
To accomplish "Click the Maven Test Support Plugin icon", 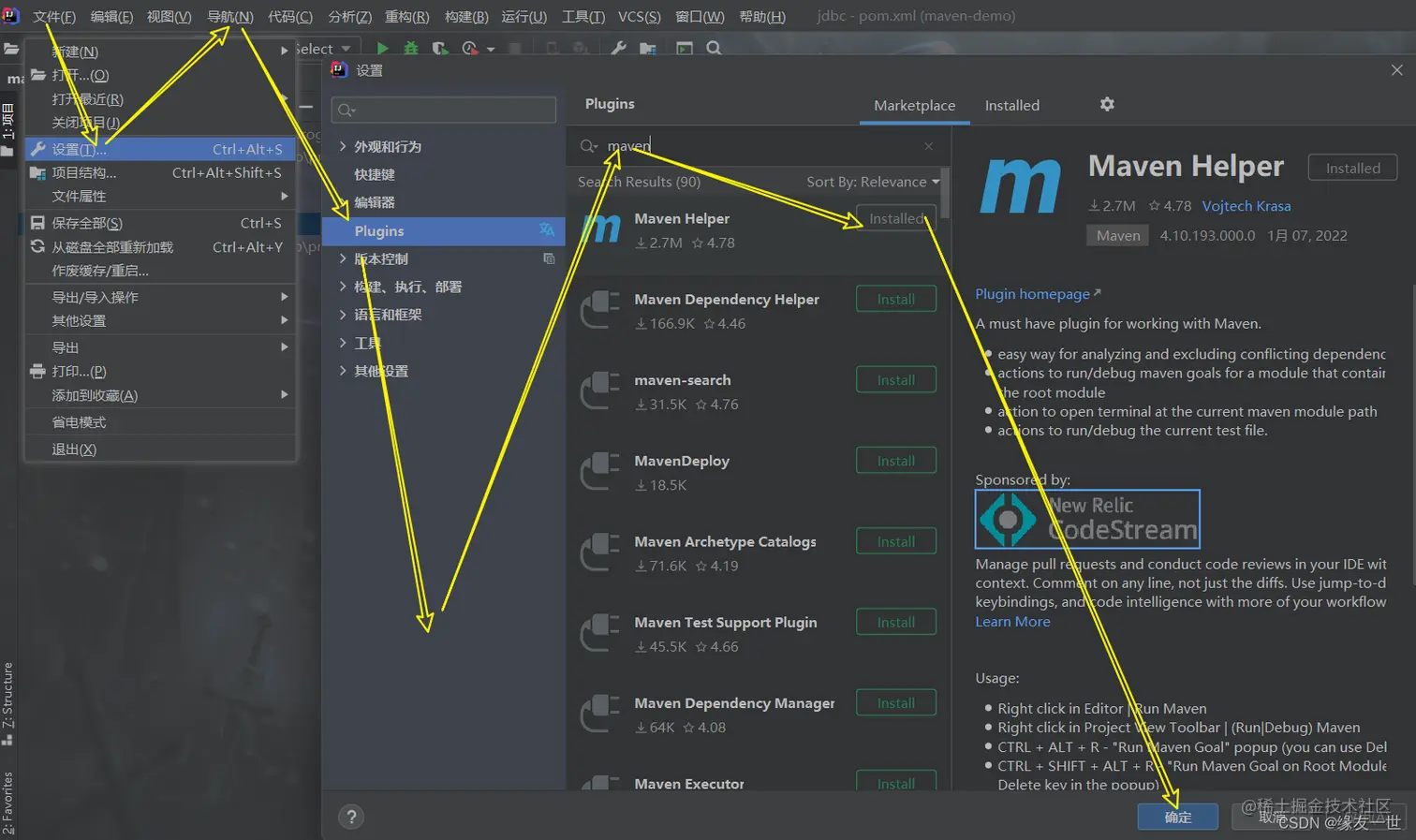I will 600,632.
